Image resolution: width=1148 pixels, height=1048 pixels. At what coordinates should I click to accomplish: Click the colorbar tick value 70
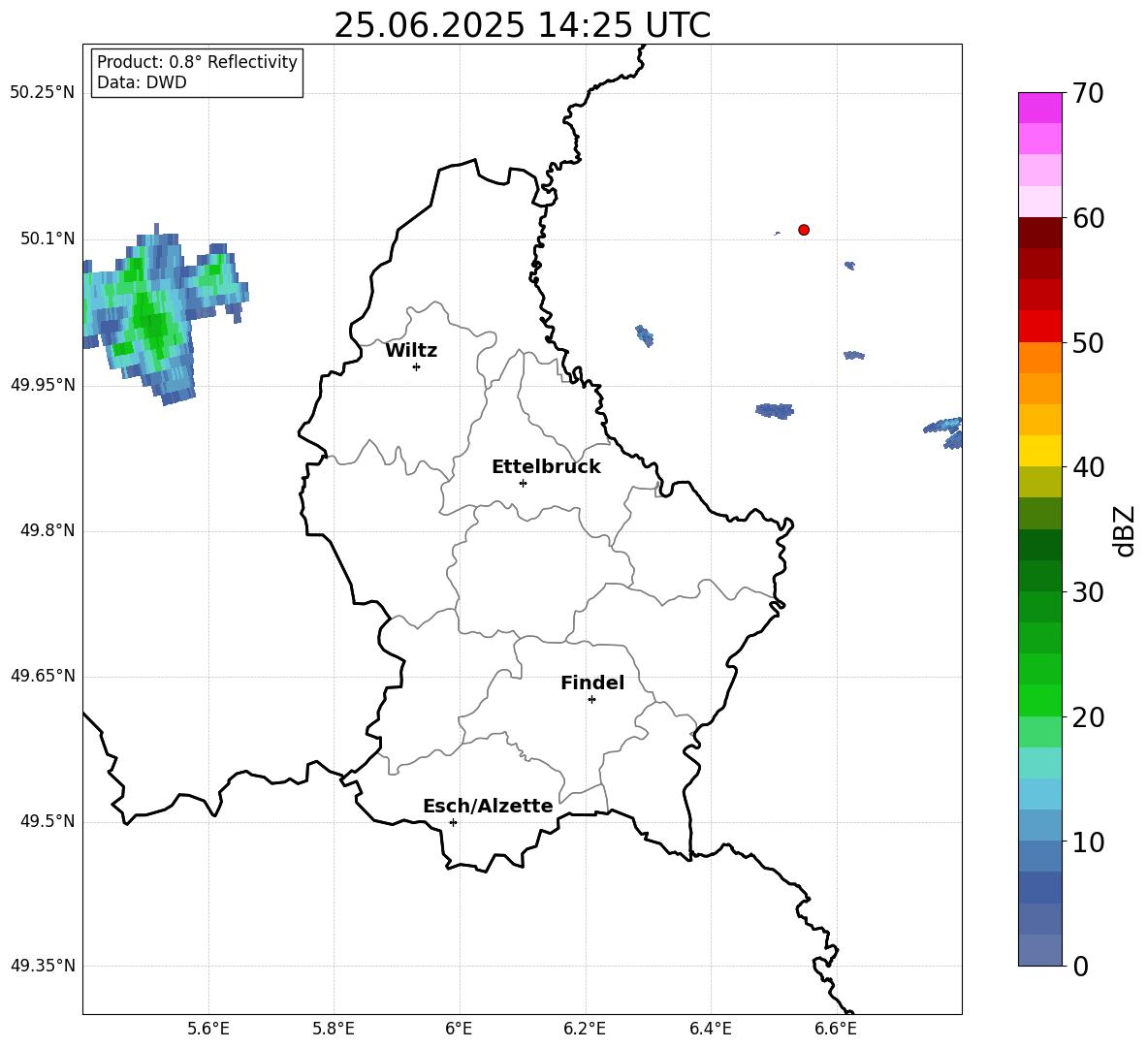click(x=1087, y=93)
